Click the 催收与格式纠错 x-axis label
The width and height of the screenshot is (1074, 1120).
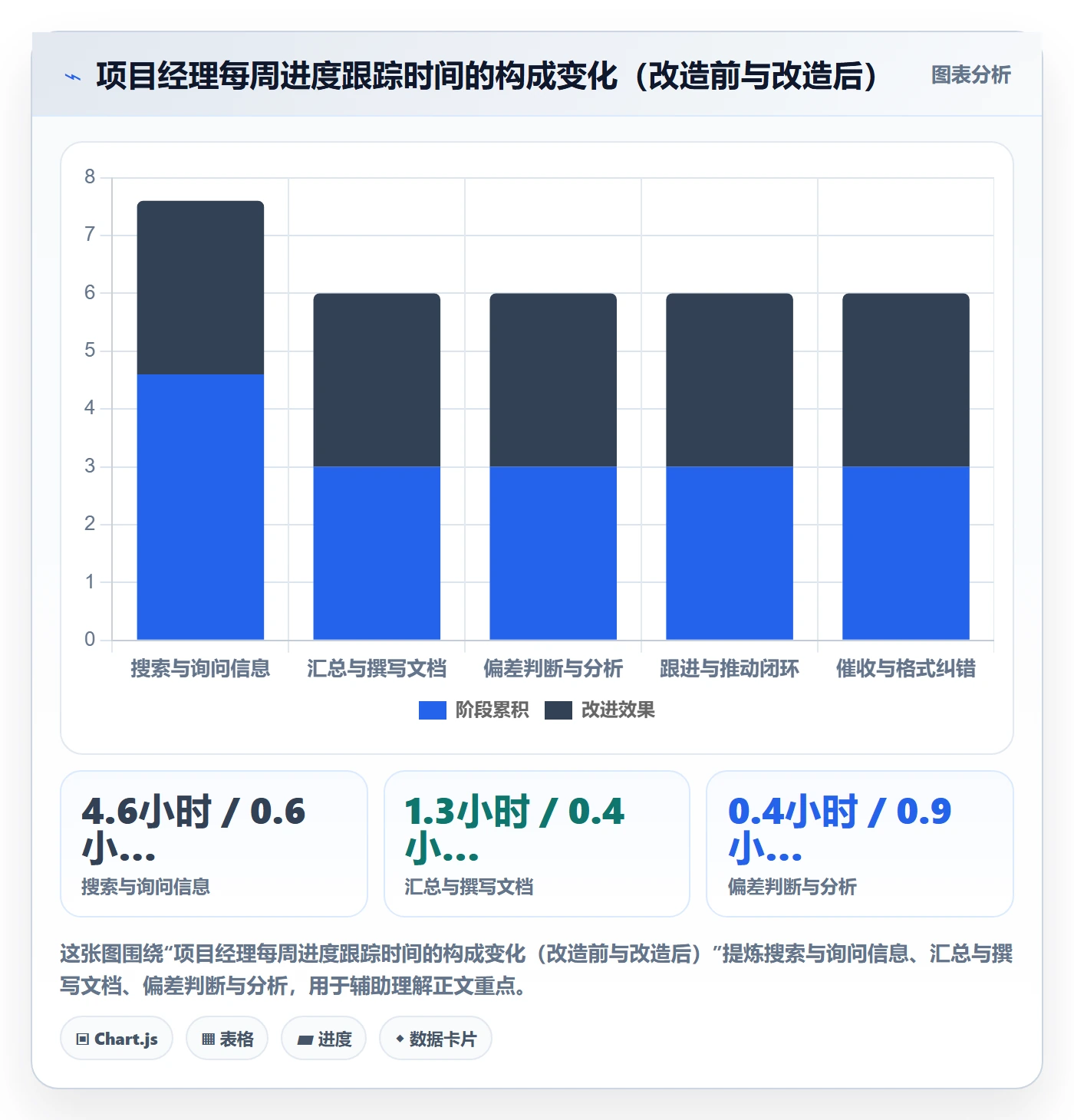[x=906, y=668]
